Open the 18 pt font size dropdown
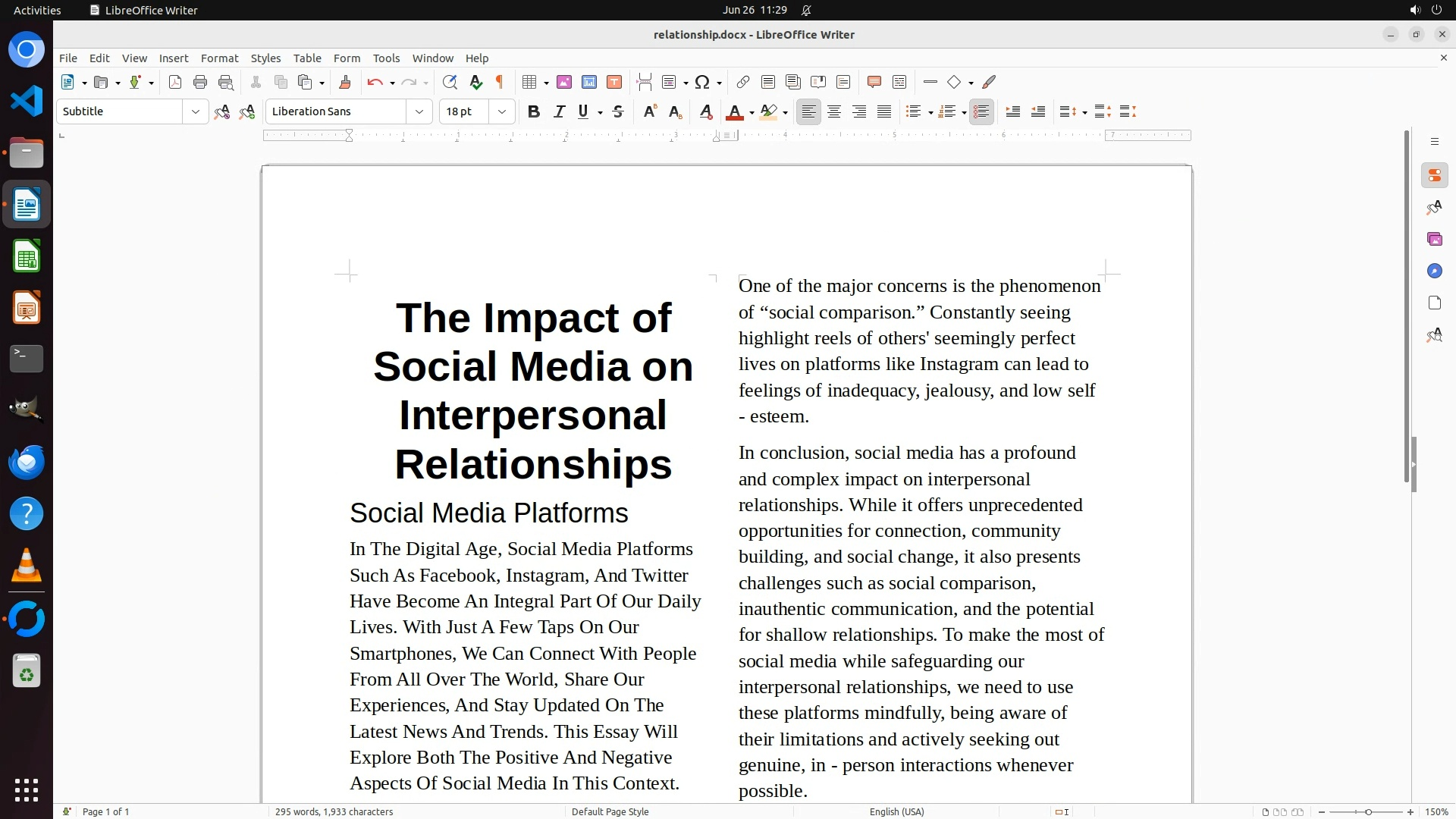Viewport: 1456px width, 819px height. 502,112
